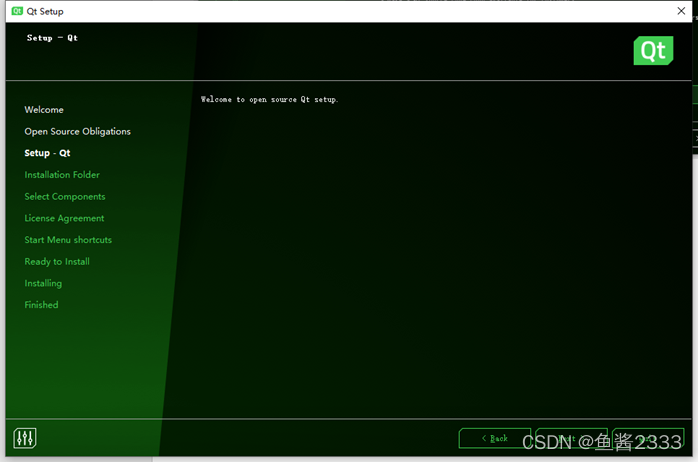Select the Installing step
Image resolution: width=698 pixels, height=462 pixels.
43,284
